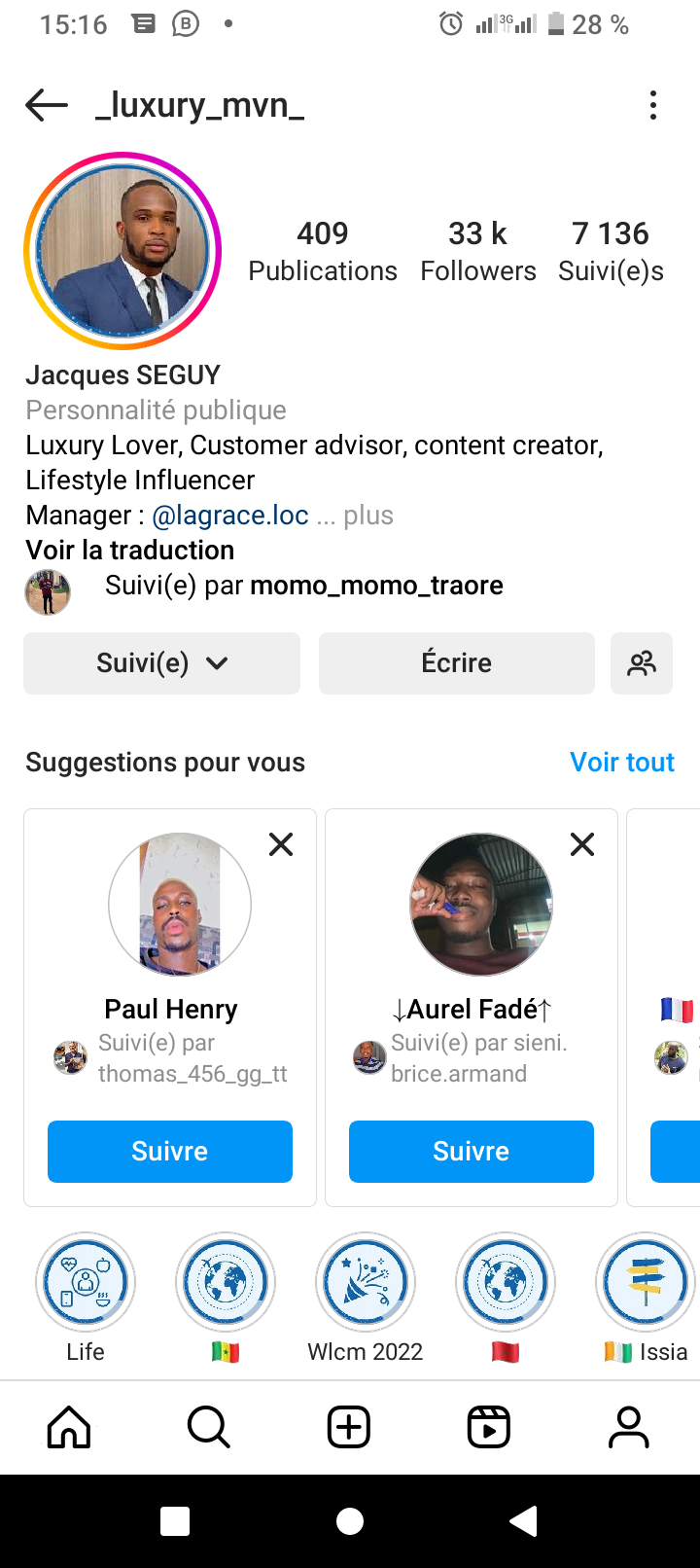The image size is (700, 1568).
Task: Dismiss the Aurel Fadé suggestion
Action: point(582,844)
